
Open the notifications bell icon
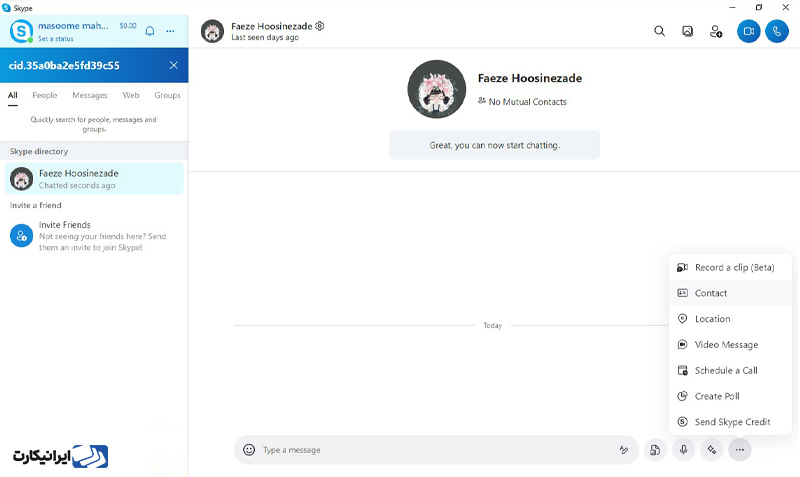click(150, 31)
